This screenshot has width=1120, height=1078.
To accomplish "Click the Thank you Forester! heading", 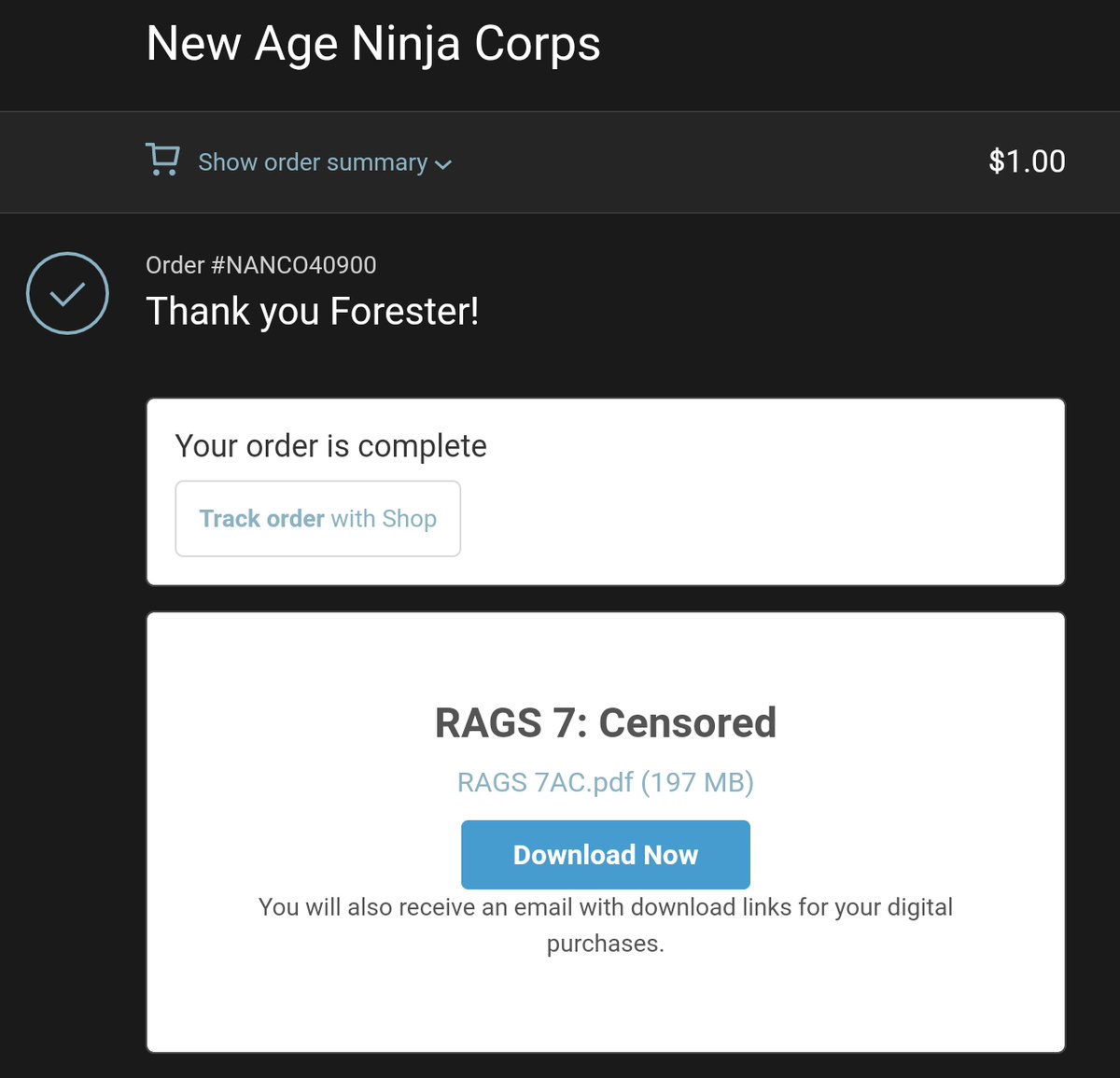I will (x=313, y=312).
